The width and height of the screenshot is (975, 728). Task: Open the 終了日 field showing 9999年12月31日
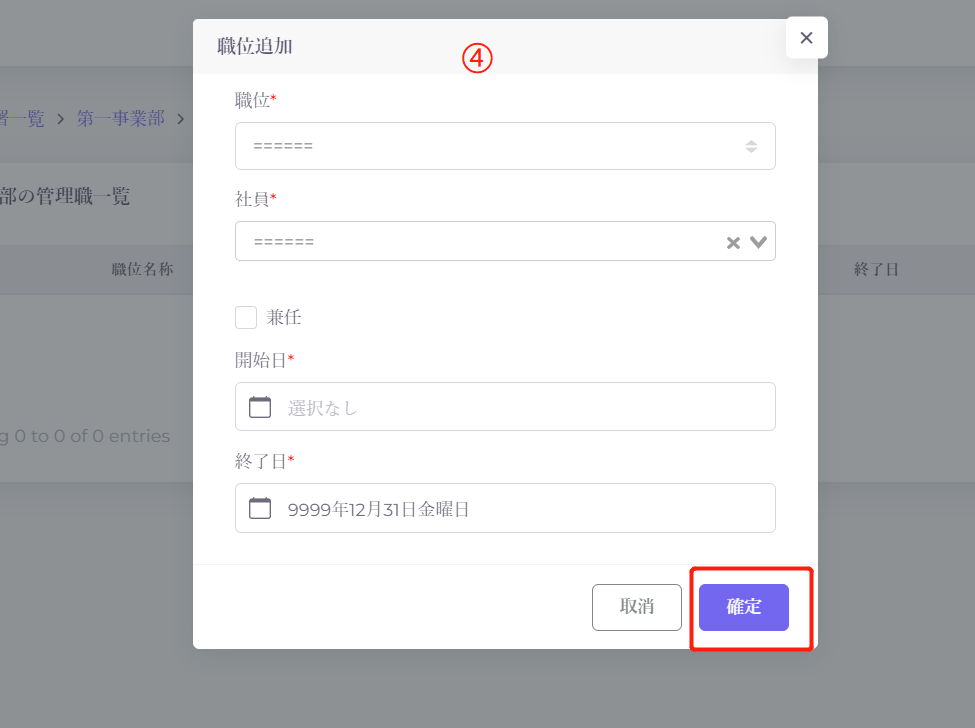(520, 508)
